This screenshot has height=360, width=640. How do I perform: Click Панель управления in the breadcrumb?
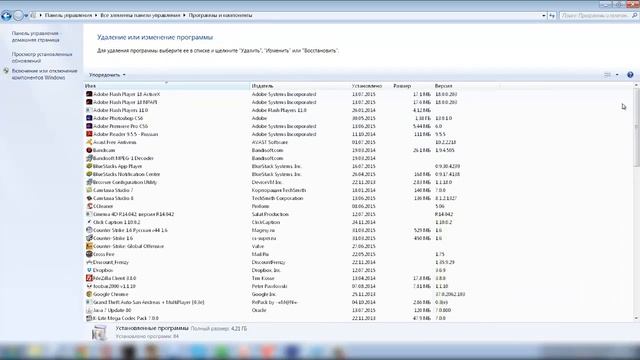(68, 16)
